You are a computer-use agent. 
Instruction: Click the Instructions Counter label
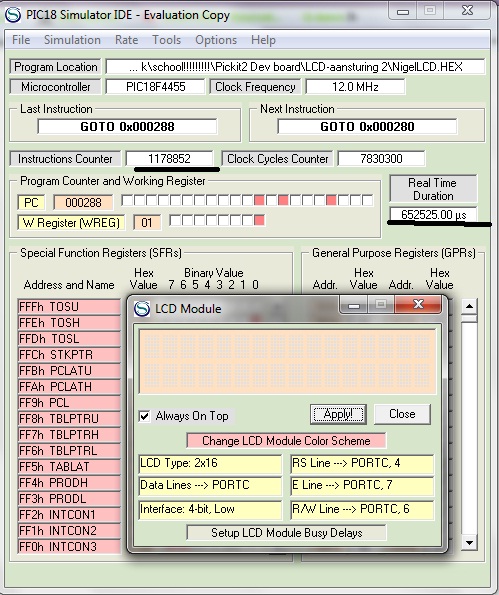point(65,159)
